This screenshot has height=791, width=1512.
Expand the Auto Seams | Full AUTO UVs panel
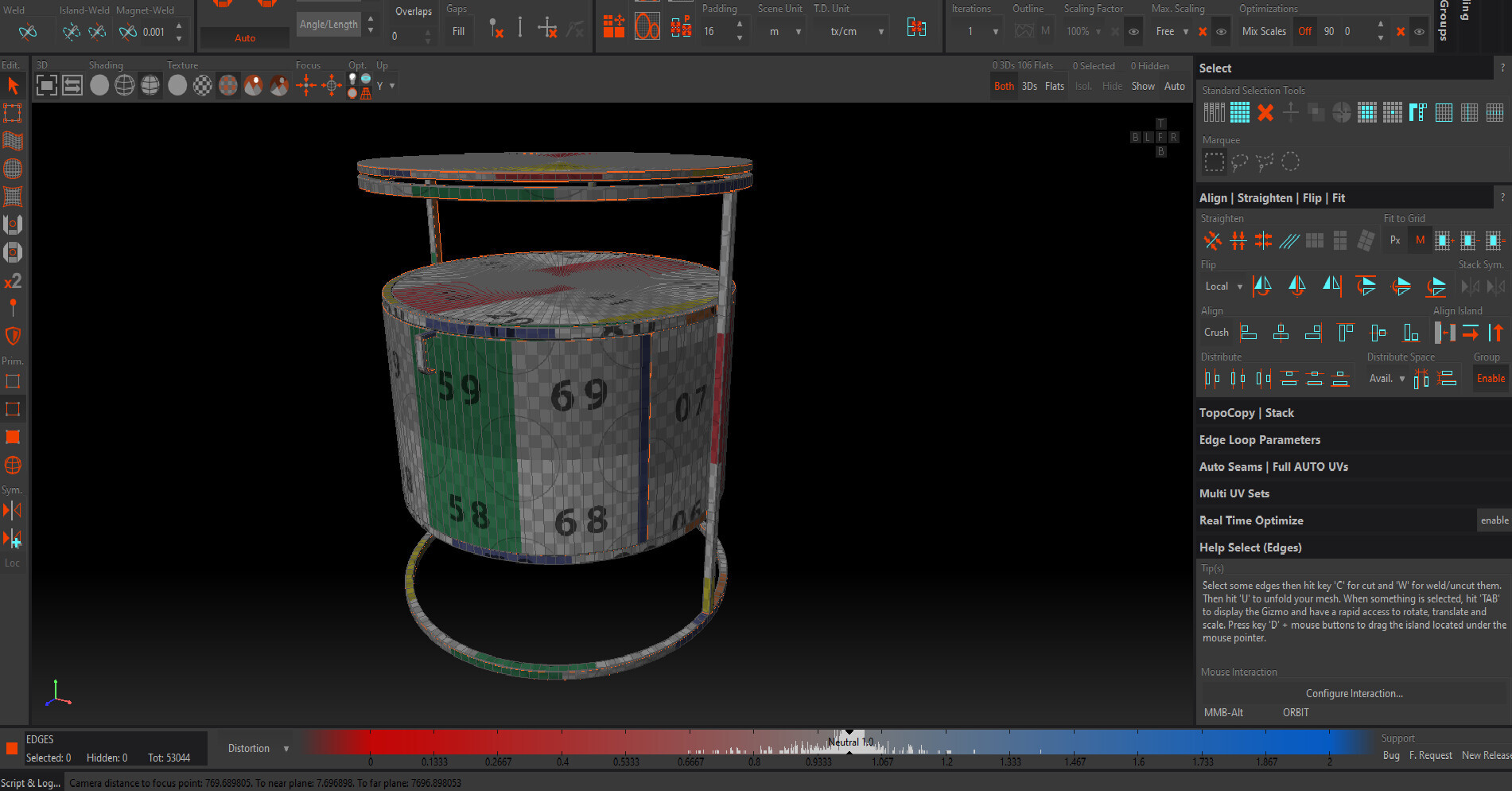[1273, 467]
